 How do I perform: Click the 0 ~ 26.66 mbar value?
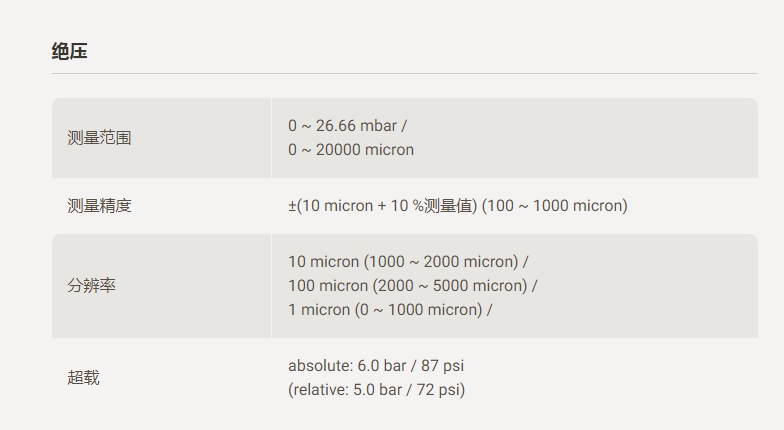pos(342,126)
